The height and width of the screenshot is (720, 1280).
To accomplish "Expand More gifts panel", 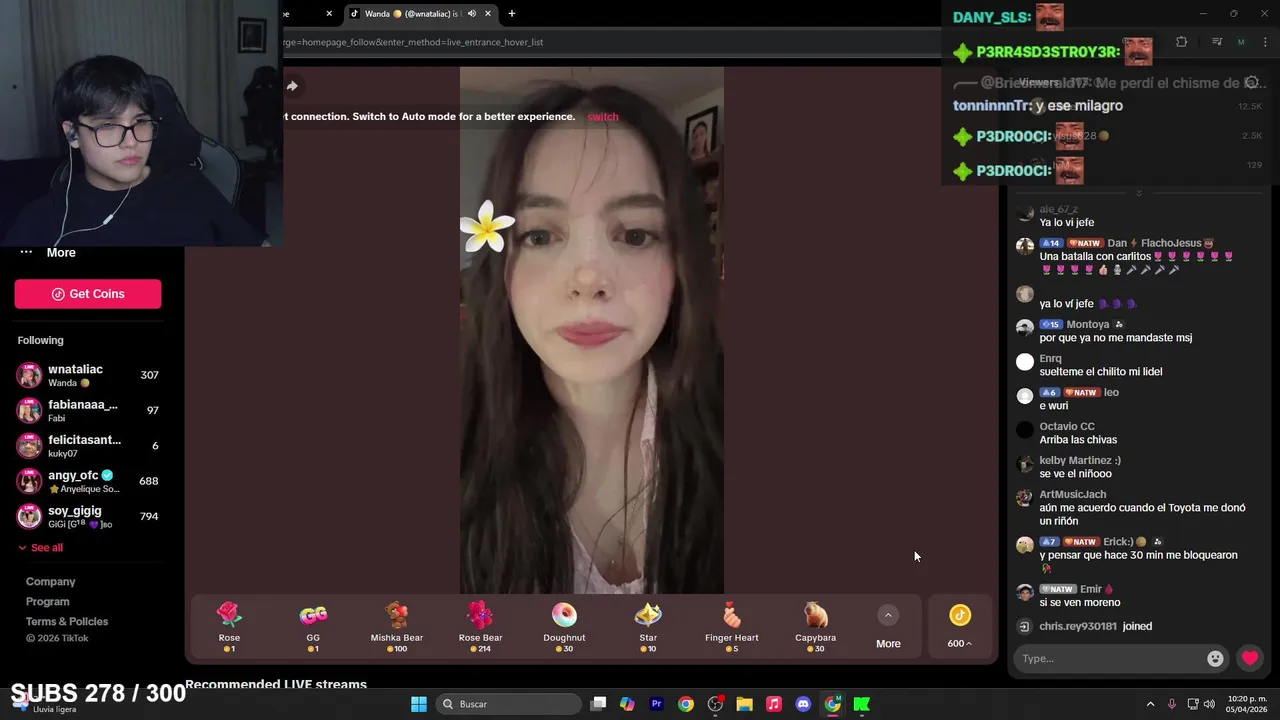I will coord(888,627).
